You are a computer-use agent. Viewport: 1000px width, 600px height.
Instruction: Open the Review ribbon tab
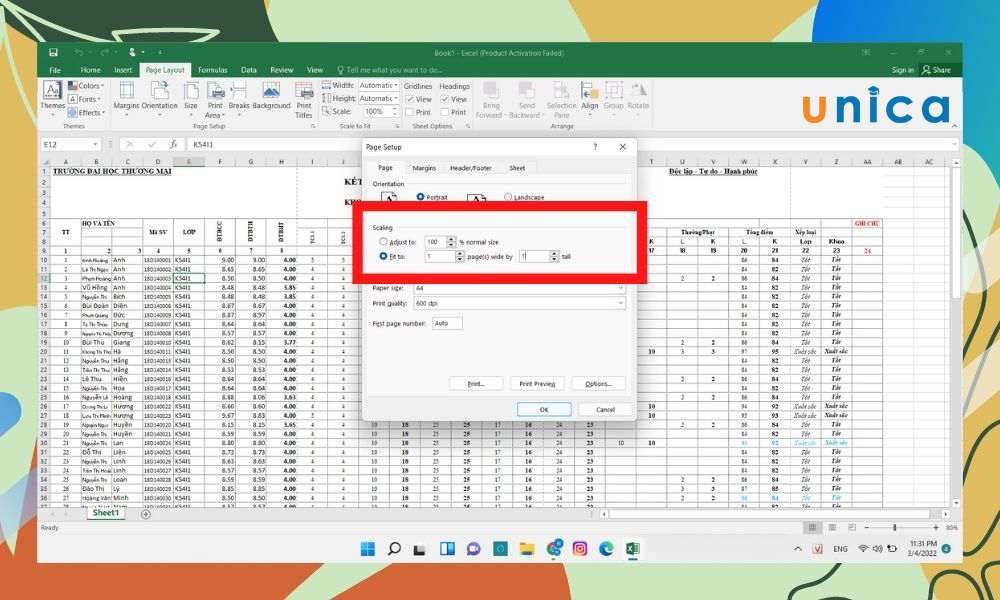click(x=281, y=70)
